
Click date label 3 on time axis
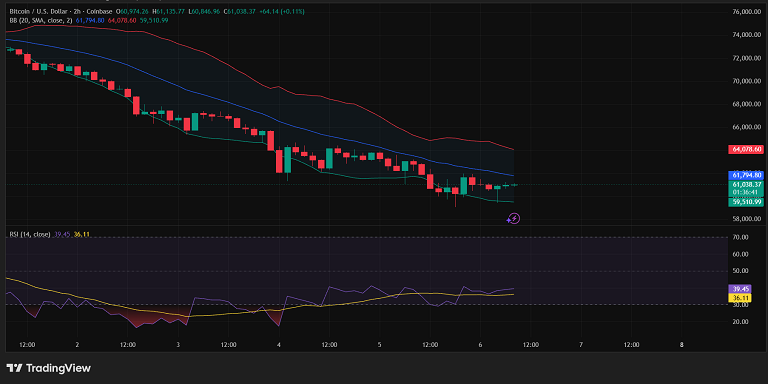pos(178,345)
